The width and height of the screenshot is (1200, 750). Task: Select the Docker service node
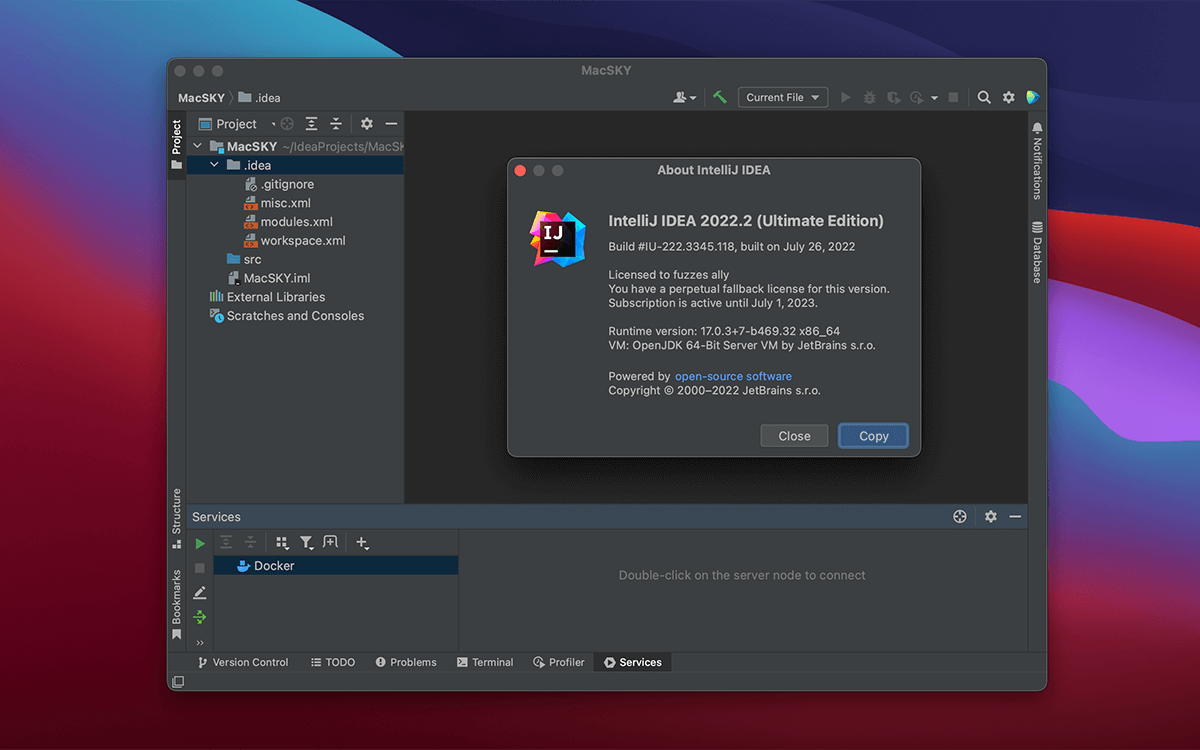(x=336, y=566)
